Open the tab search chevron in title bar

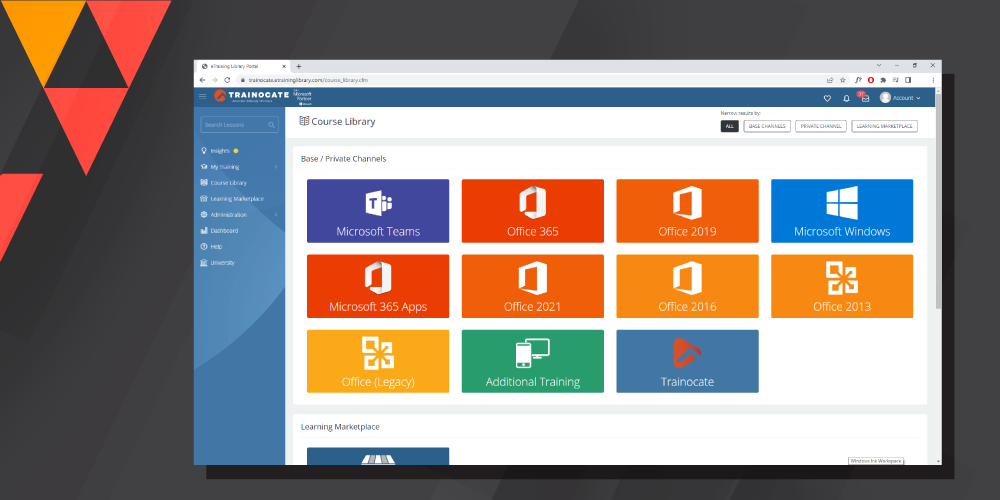click(x=879, y=65)
